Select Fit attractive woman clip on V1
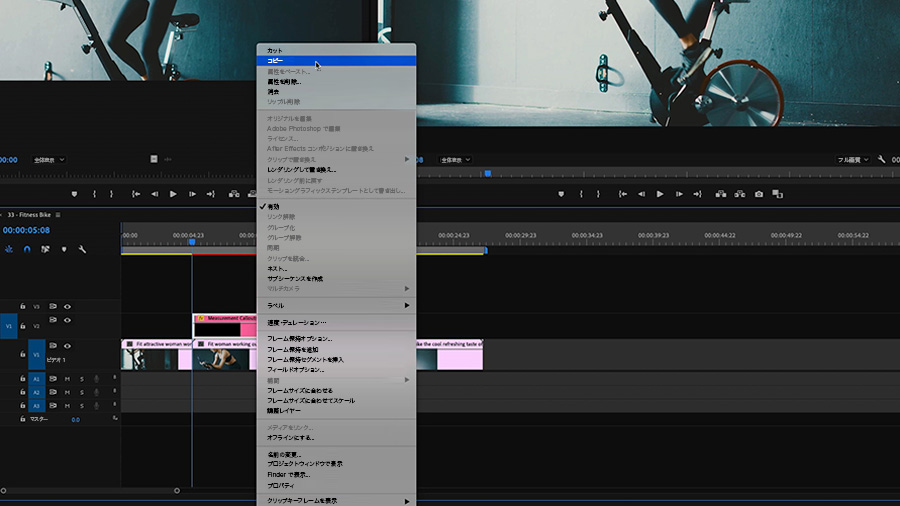Screen dimensions: 900x506 [x=156, y=355]
